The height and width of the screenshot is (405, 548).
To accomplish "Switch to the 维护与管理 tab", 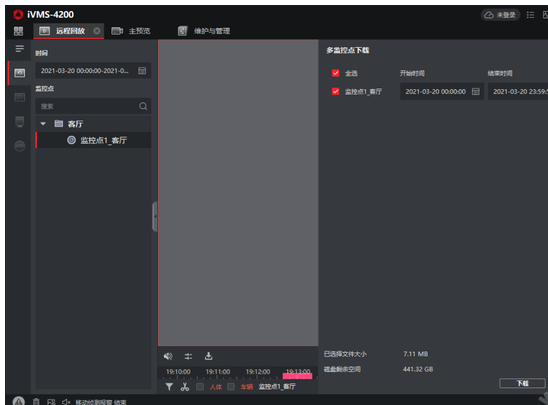I will (x=204, y=31).
